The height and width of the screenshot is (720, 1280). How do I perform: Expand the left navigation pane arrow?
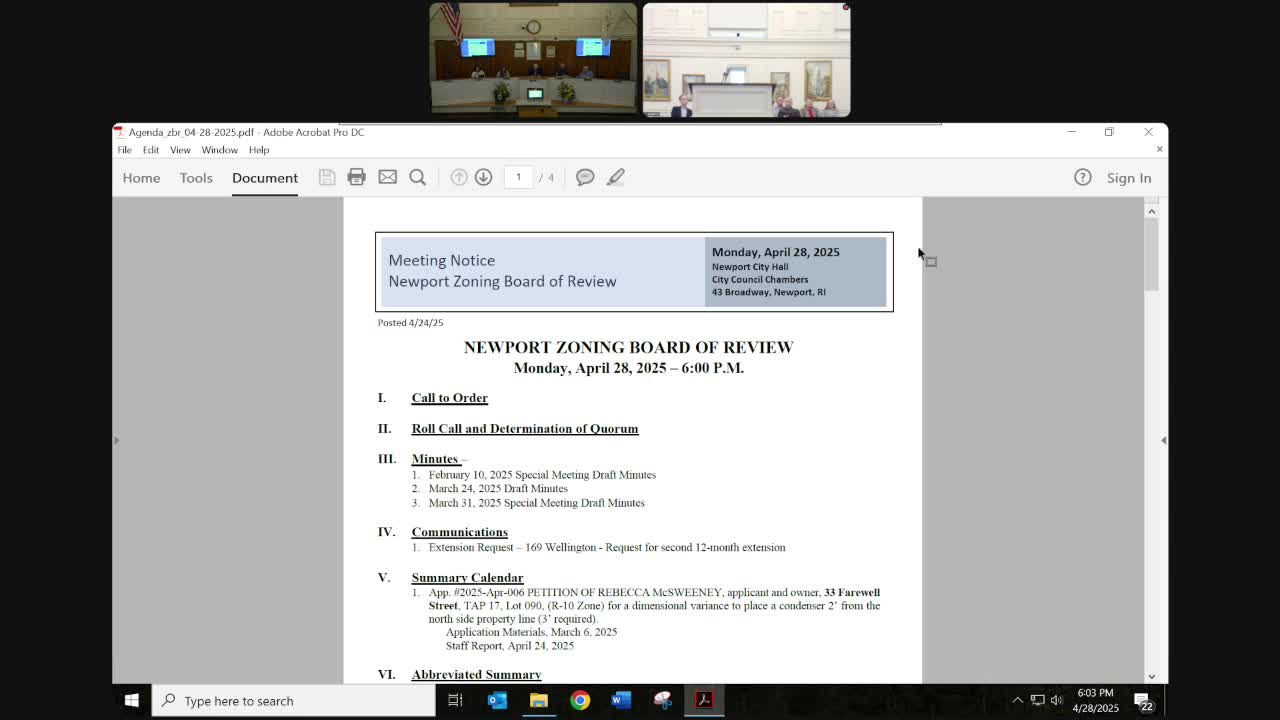(116, 440)
